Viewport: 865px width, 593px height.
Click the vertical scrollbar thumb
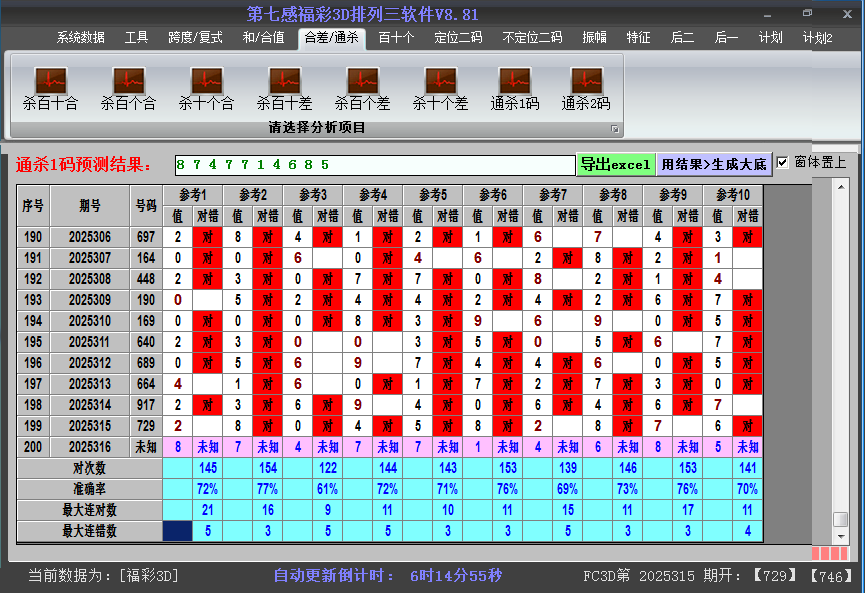(x=841, y=519)
